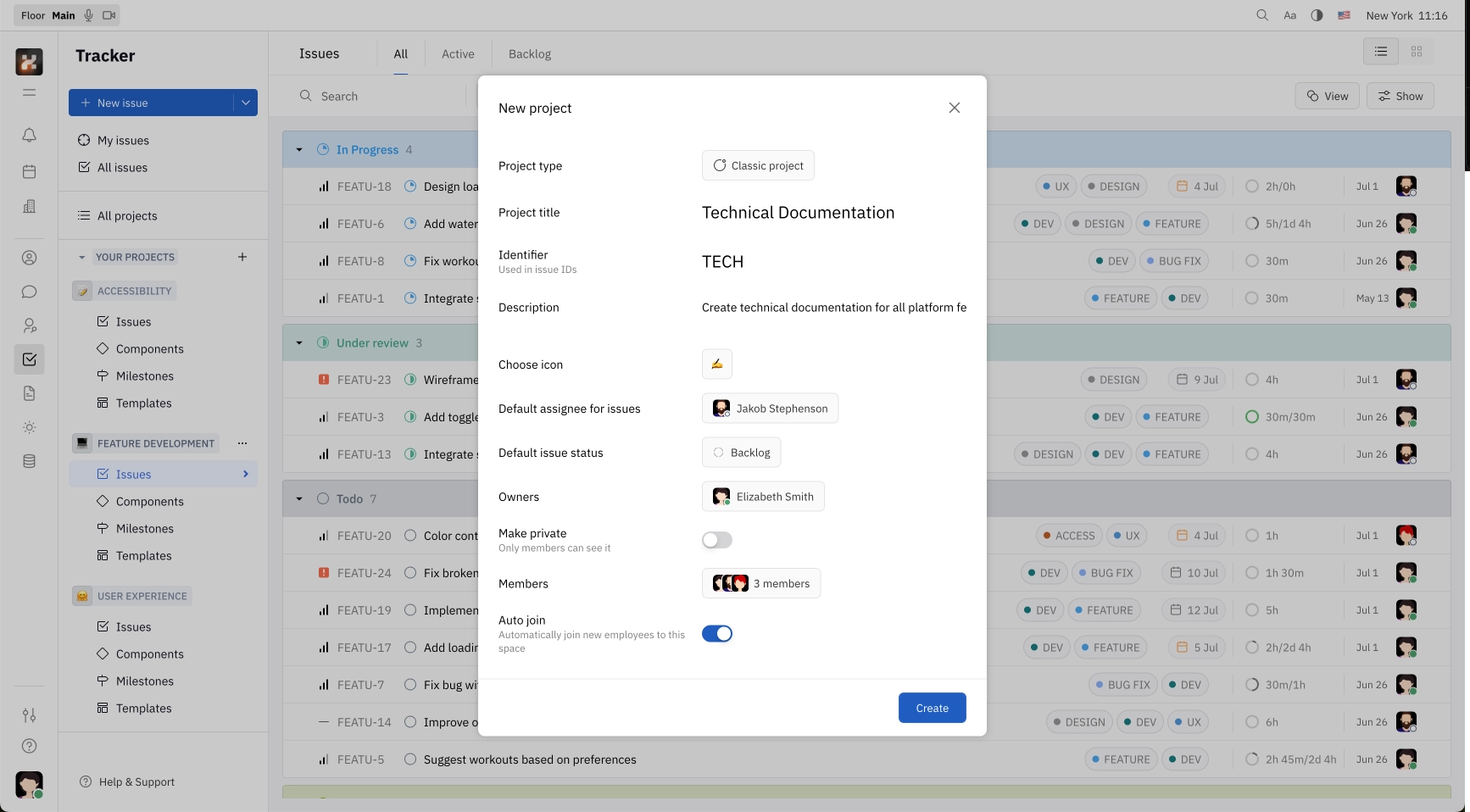Open the chat messages icon
The height and width of the screenshot is (812, 1470).
point(29,292)
